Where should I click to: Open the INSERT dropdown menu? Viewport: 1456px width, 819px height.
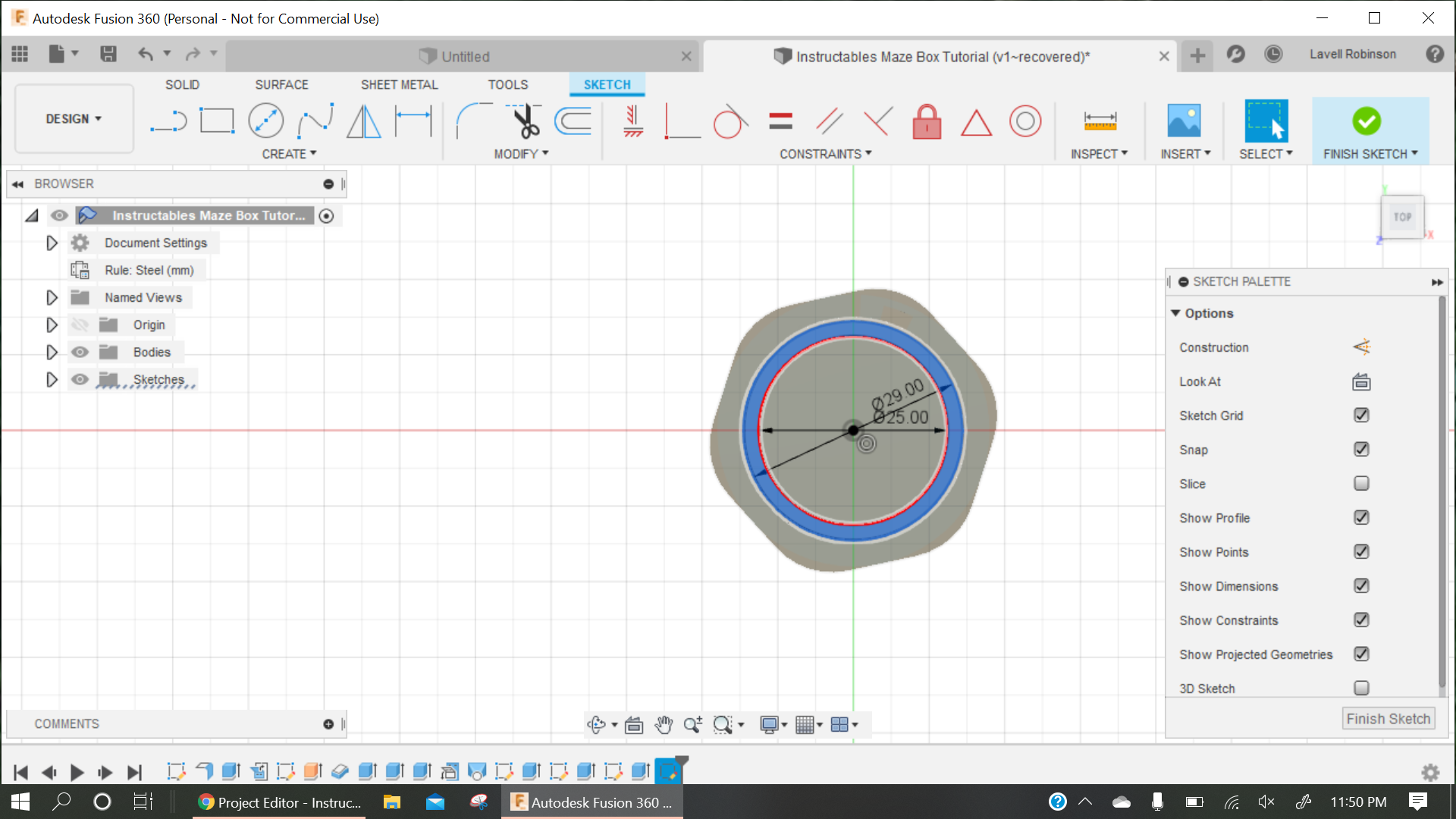coord(1185,154)
